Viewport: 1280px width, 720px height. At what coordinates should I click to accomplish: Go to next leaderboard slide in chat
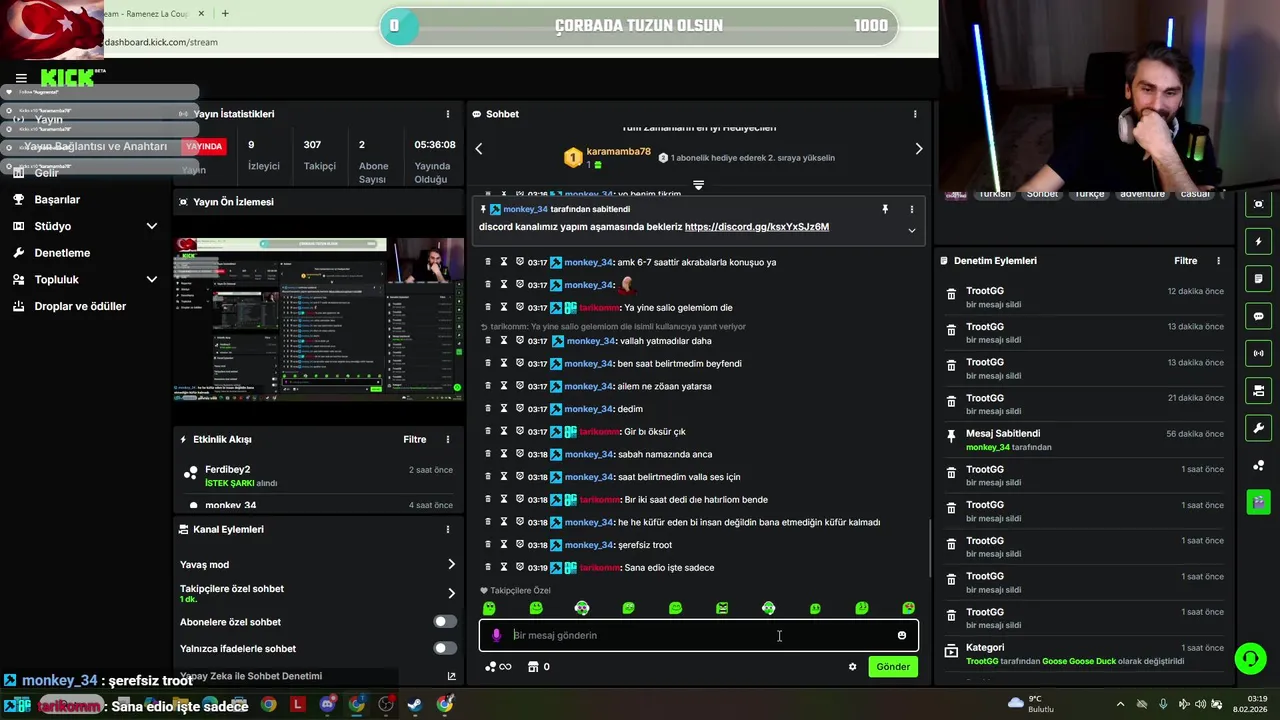click(919, 149)
